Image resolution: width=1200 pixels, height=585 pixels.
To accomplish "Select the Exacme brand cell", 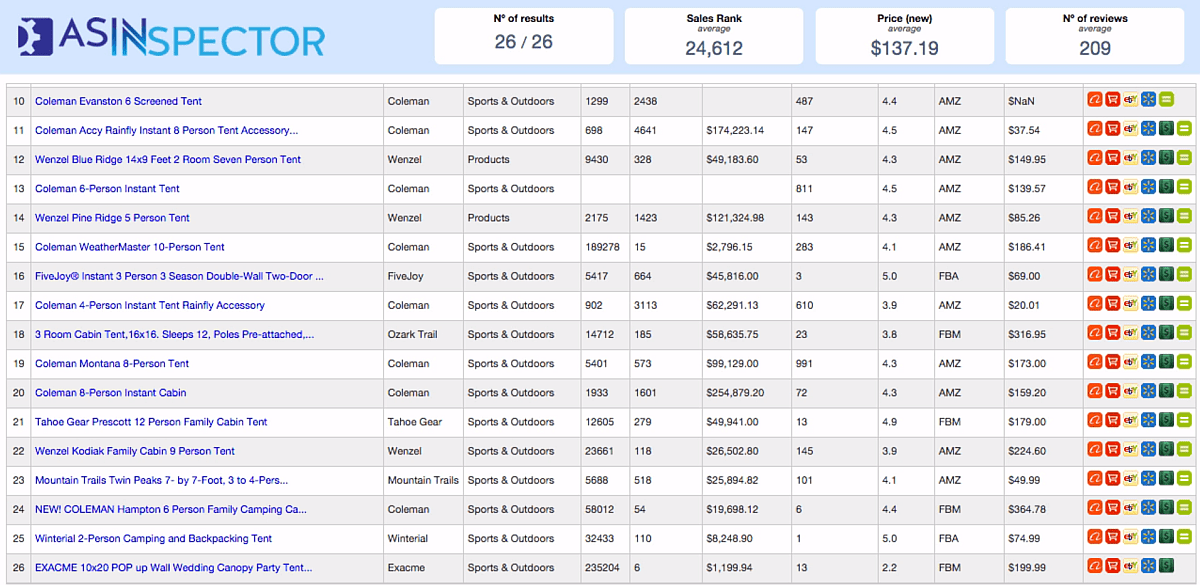I will click(x=423, y=567).
